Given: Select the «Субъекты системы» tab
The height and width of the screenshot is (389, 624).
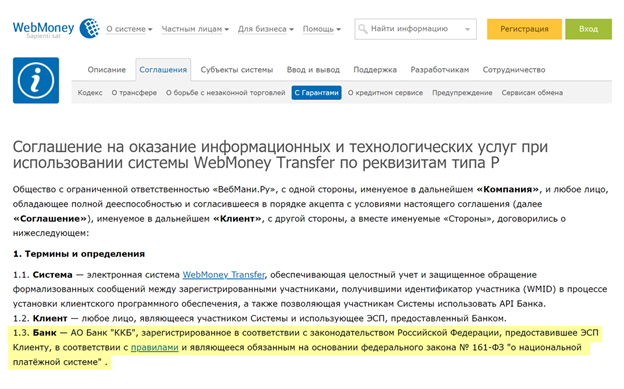Looking at the screenshot, I should tap(237, 70).
